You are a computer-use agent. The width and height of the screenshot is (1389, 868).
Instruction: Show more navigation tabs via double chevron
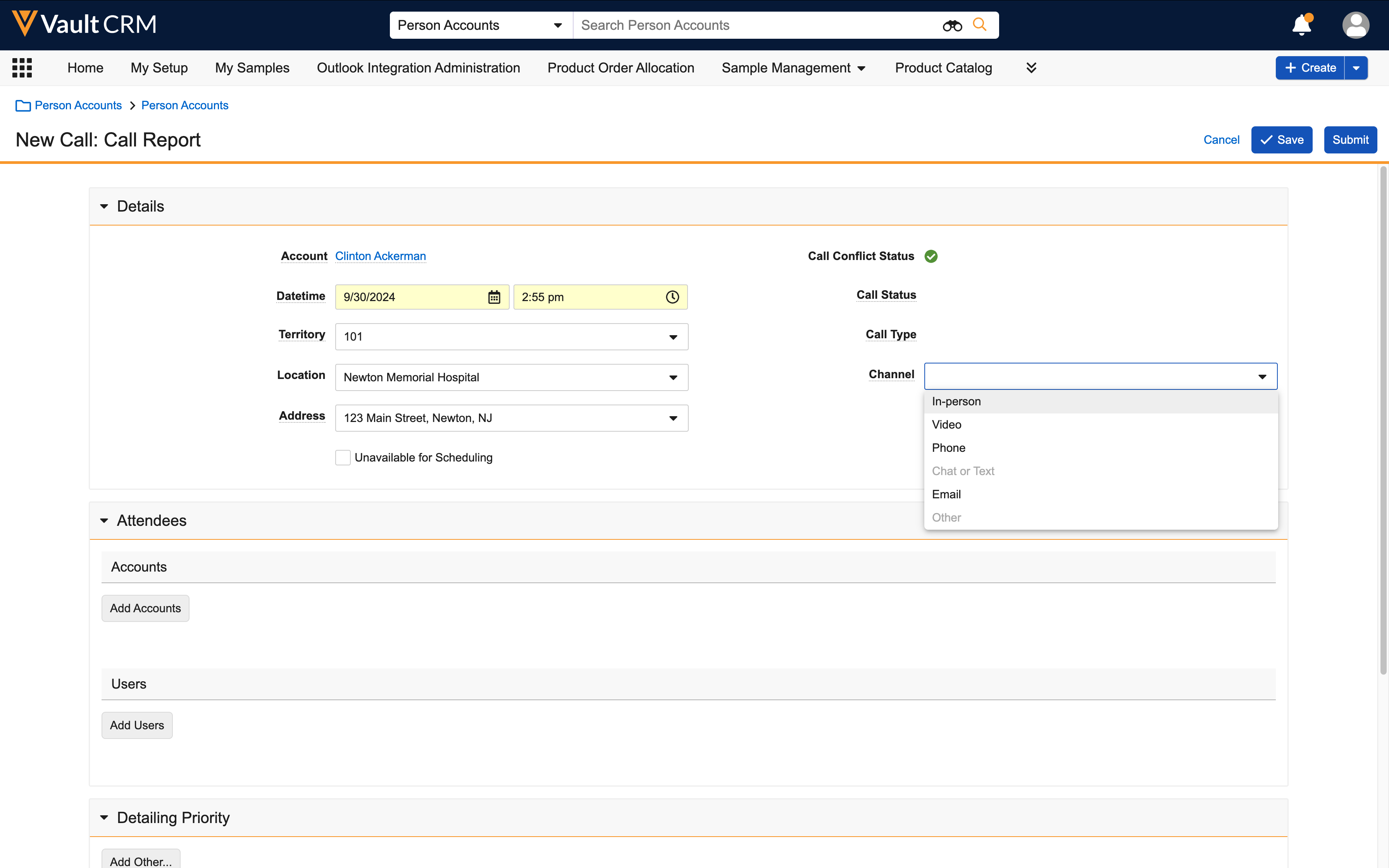[x=1031, y=68]
